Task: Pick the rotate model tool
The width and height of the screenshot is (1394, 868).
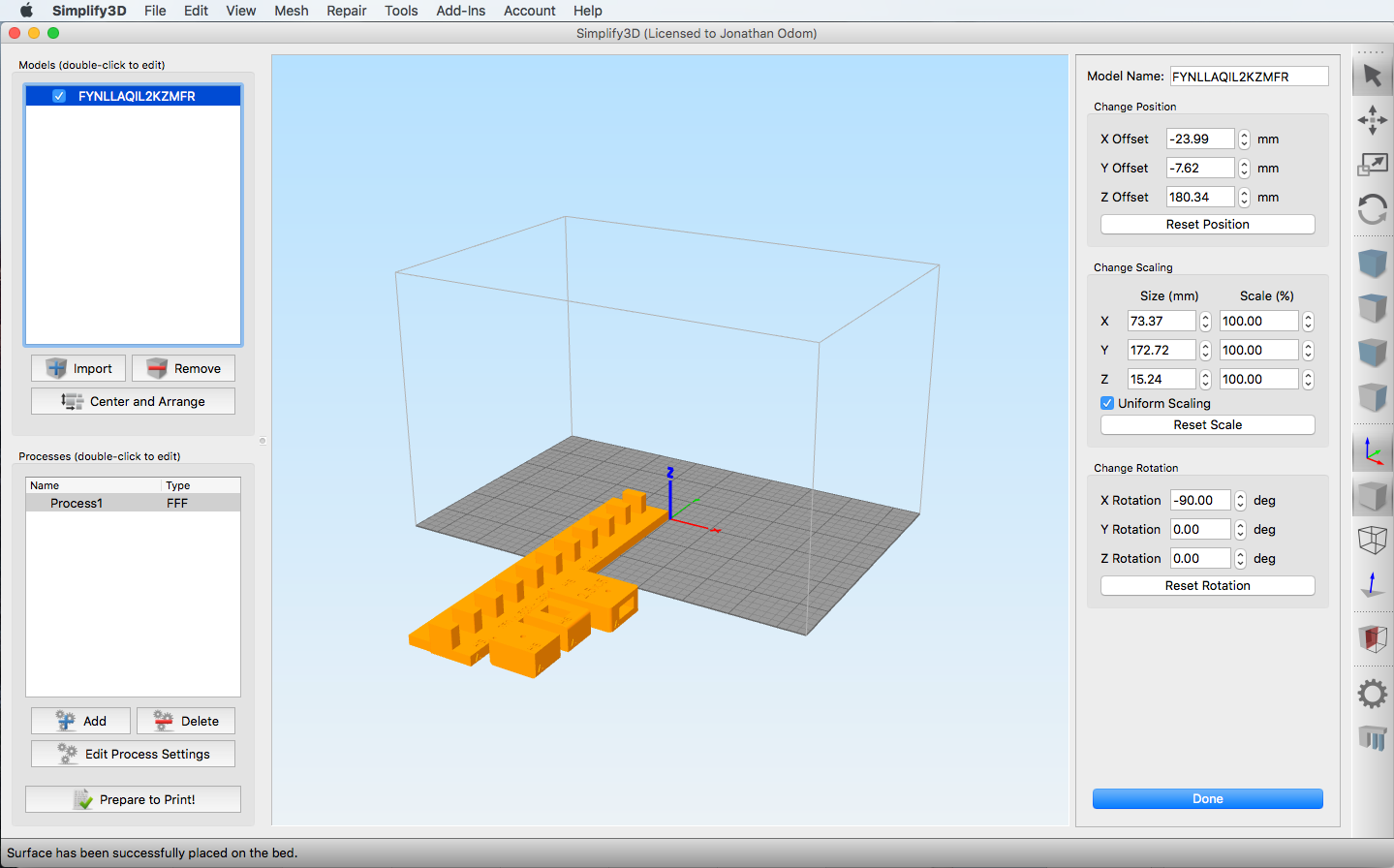Action: (x=1372, y=209)
